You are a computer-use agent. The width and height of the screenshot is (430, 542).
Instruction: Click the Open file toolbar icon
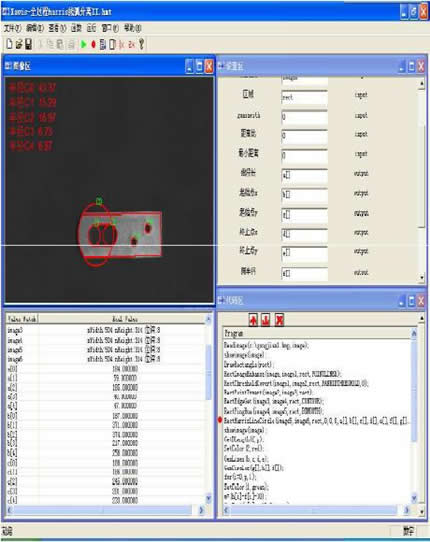(x=19, y=44)
